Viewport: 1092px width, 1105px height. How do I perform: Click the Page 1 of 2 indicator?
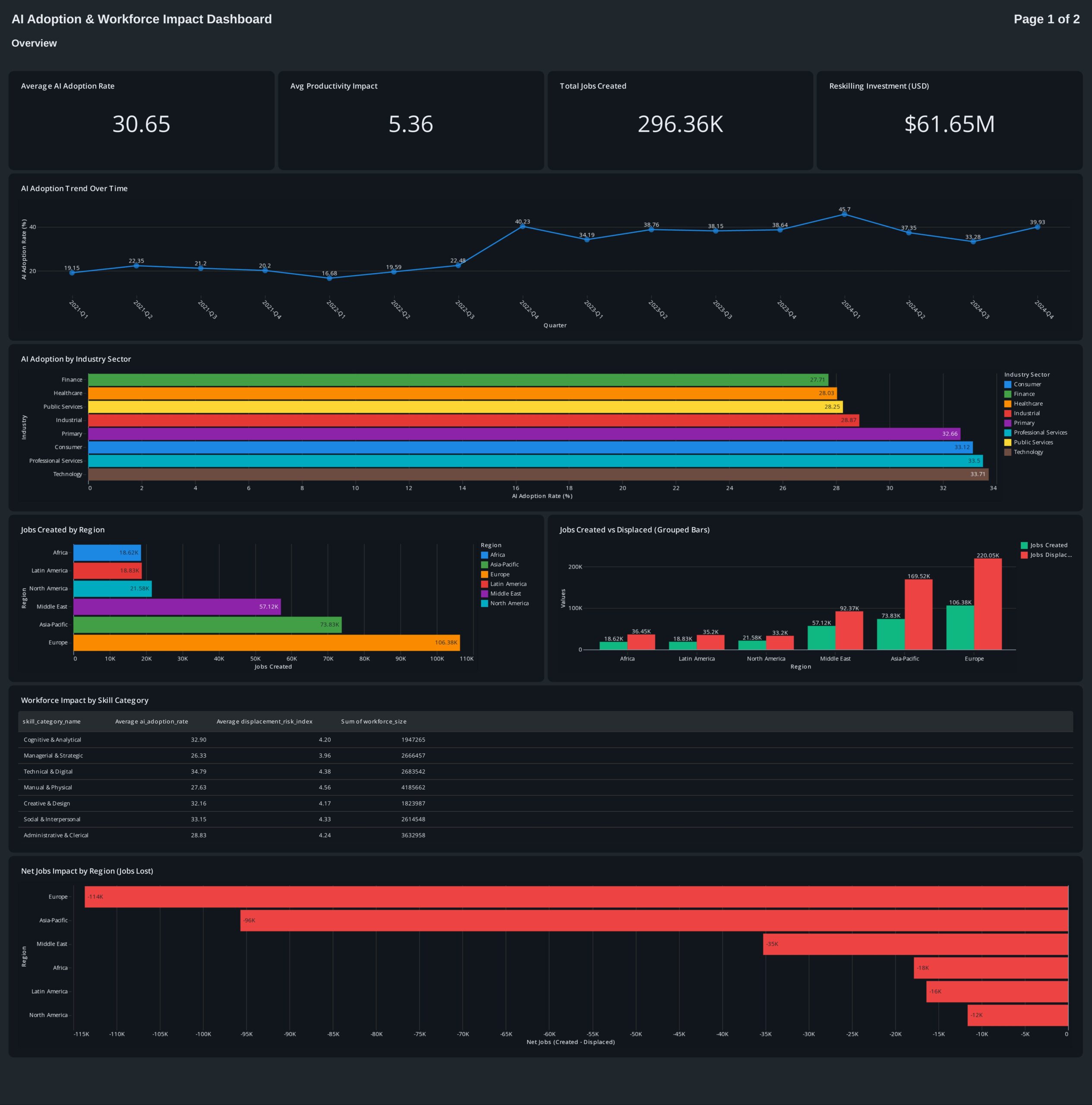click(1047, 19)
